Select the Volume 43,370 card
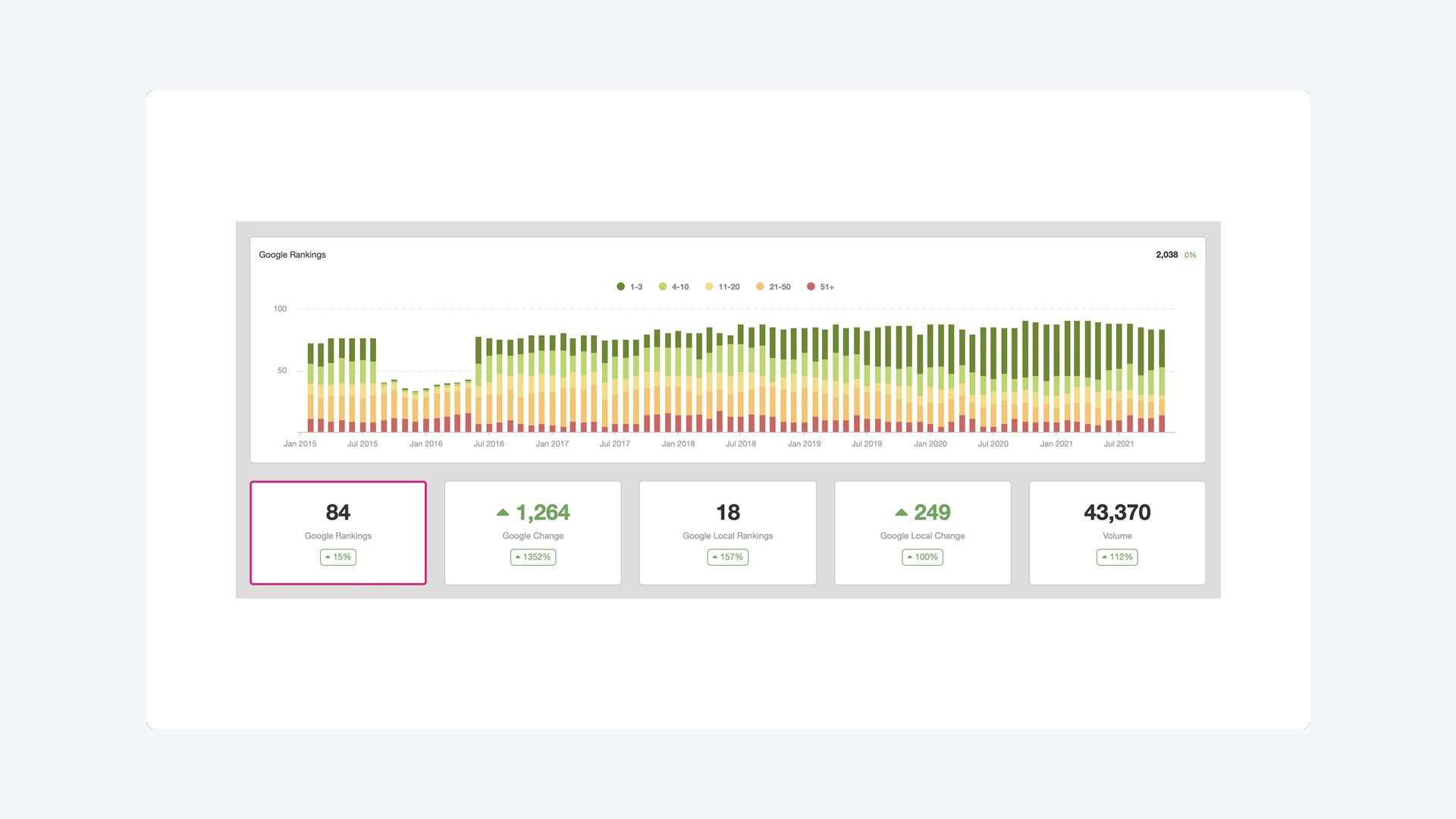Viewport: 1456px width, 819px height. tap(1117, 532)
